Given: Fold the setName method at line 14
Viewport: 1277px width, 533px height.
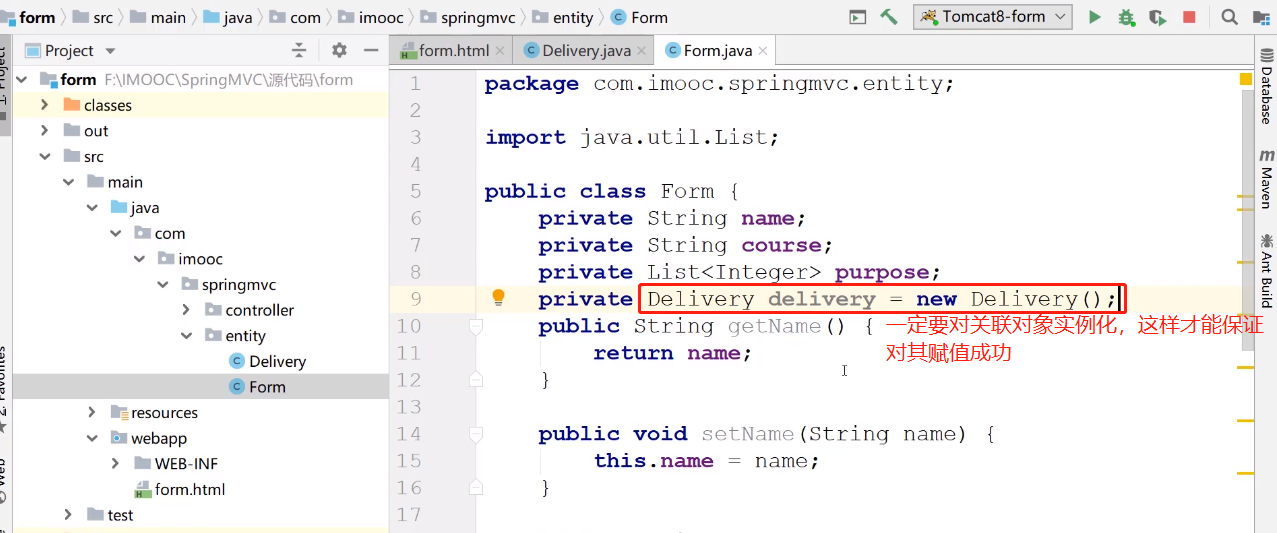Looking at the screenshot, I should click(476, 434).
